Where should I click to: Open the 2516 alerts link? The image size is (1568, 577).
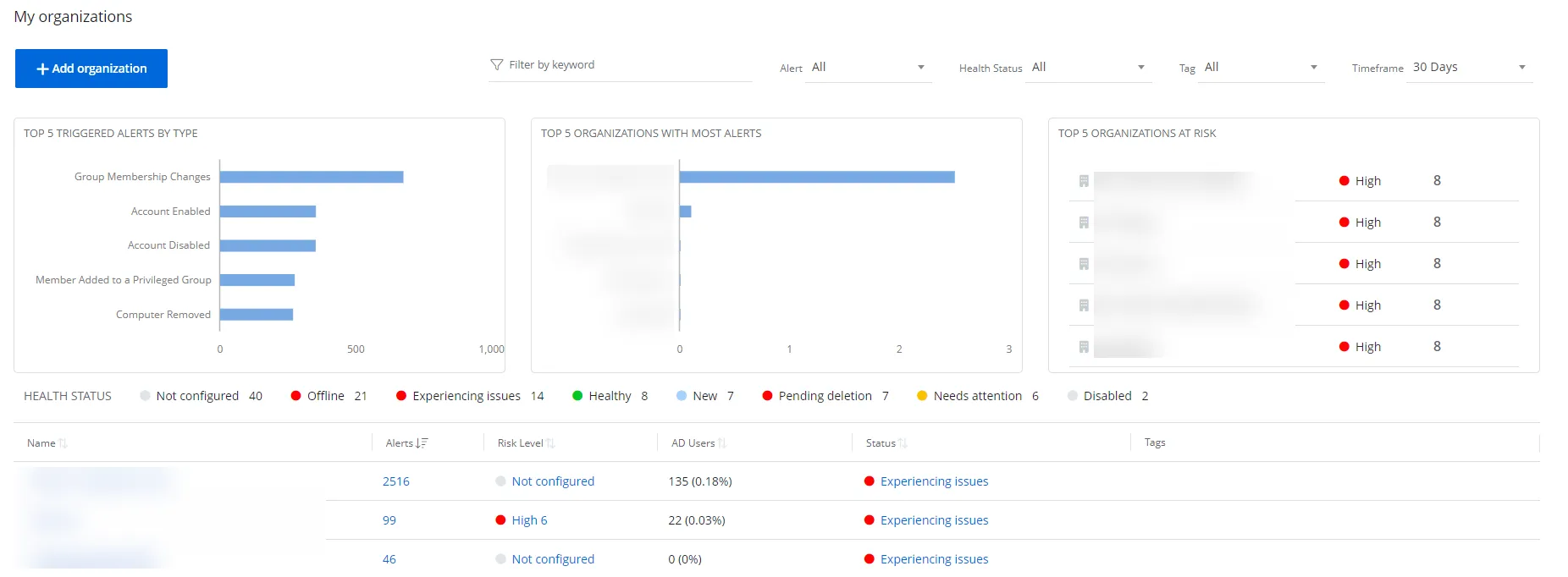[x=396, y=481]
